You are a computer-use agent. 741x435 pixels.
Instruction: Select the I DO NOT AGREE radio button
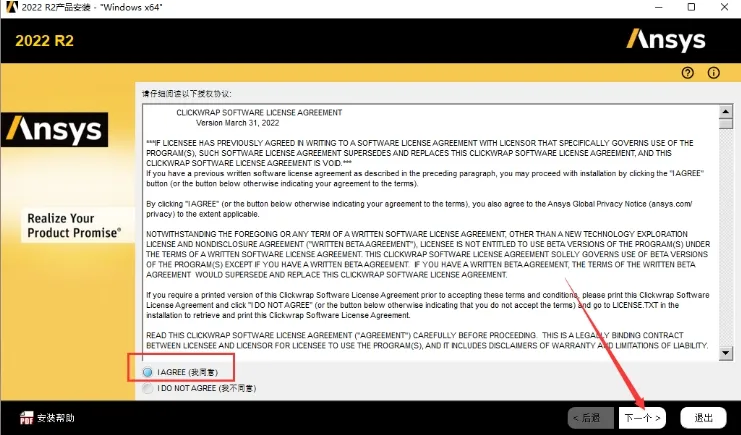[147, 388]
